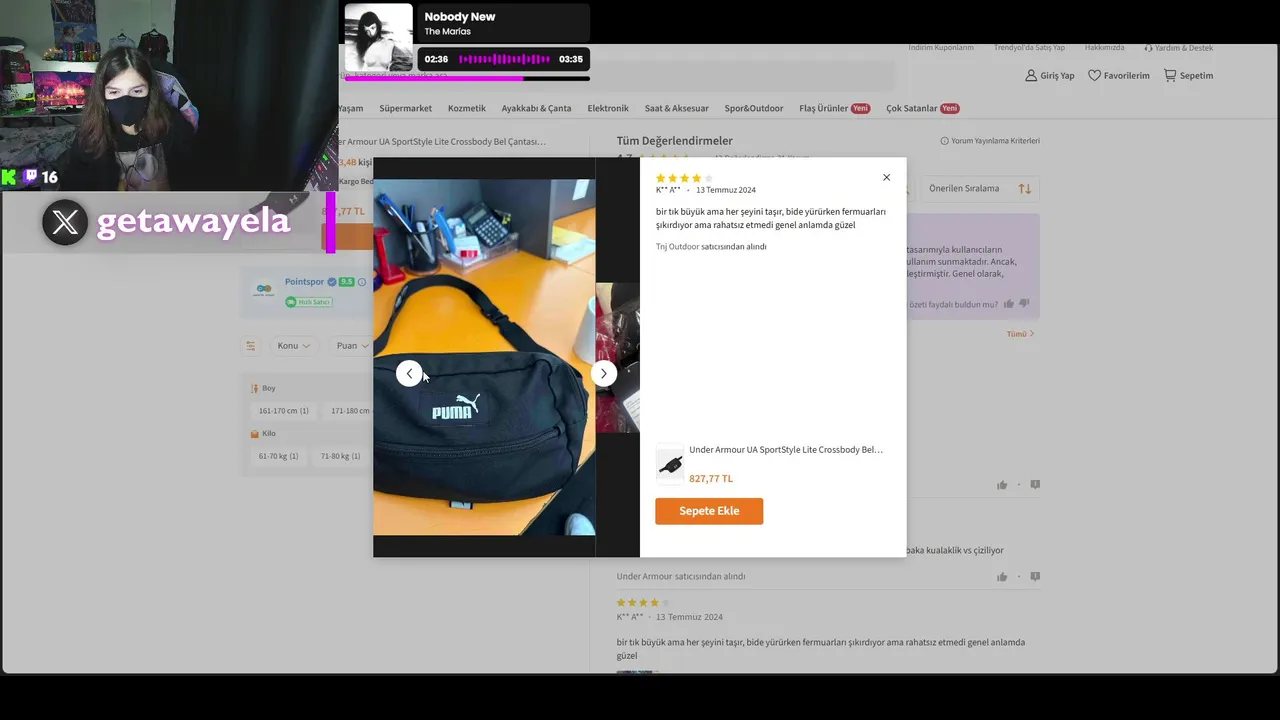Open İndirim Kuponlarım link
The image size is (1280, 720).
941,48
